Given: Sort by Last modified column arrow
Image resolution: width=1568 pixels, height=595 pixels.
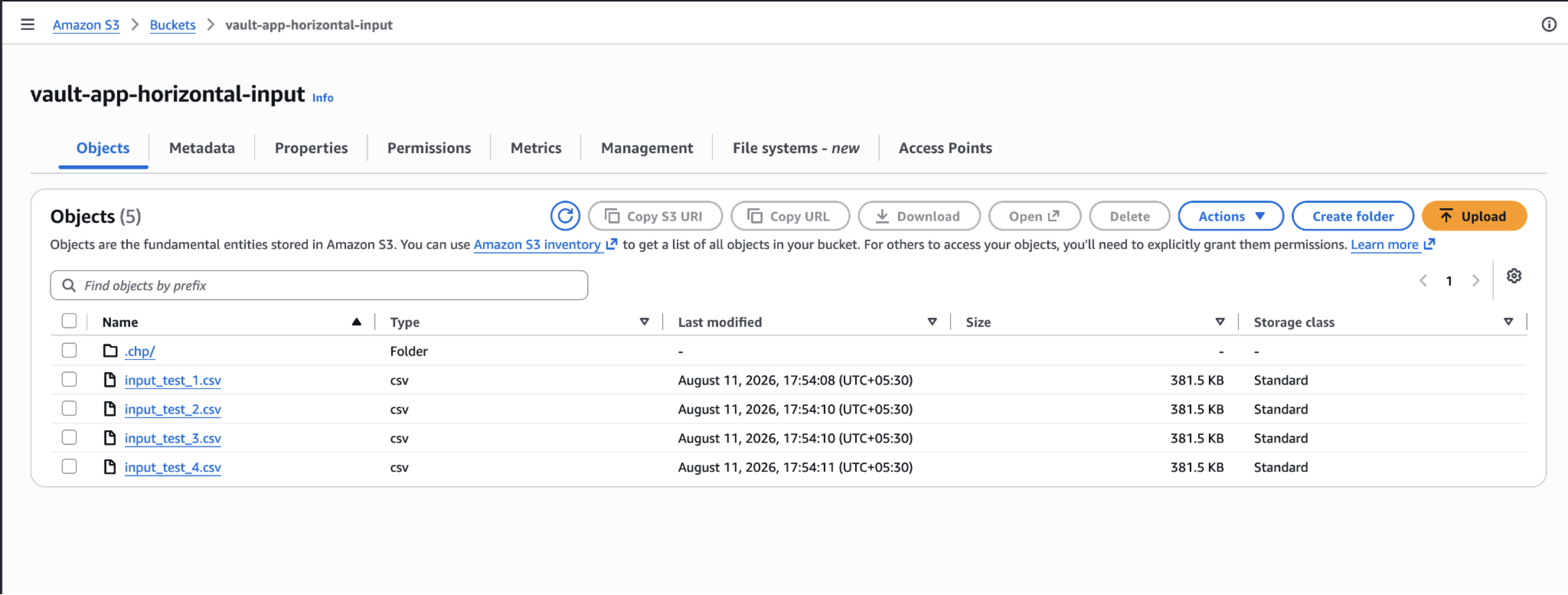Looking at the screenshot, I should 932,322.
